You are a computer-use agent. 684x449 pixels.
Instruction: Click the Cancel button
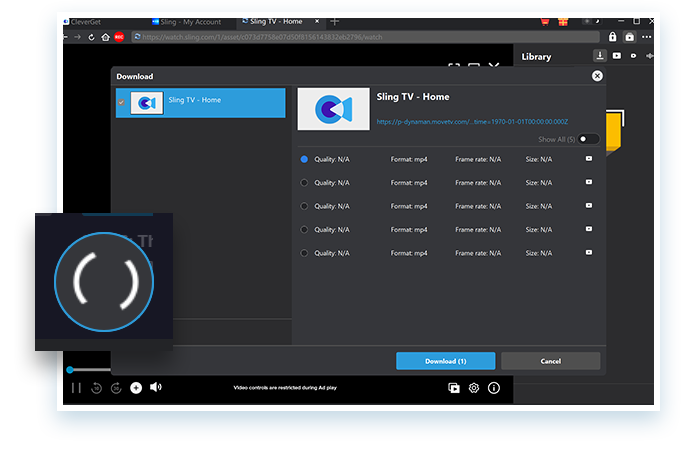click(x=550, y=361)
